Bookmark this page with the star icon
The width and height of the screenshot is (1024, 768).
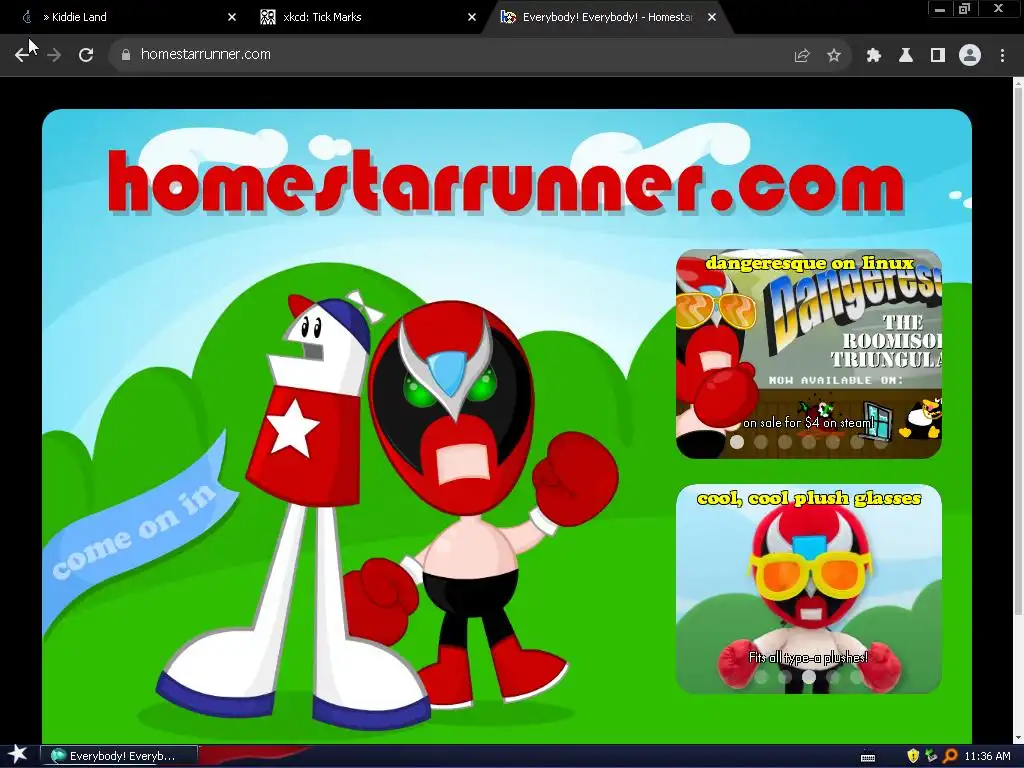(834, 56)
